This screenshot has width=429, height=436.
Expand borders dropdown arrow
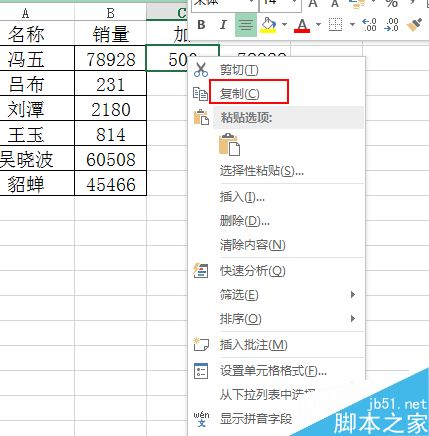(352, 25)
